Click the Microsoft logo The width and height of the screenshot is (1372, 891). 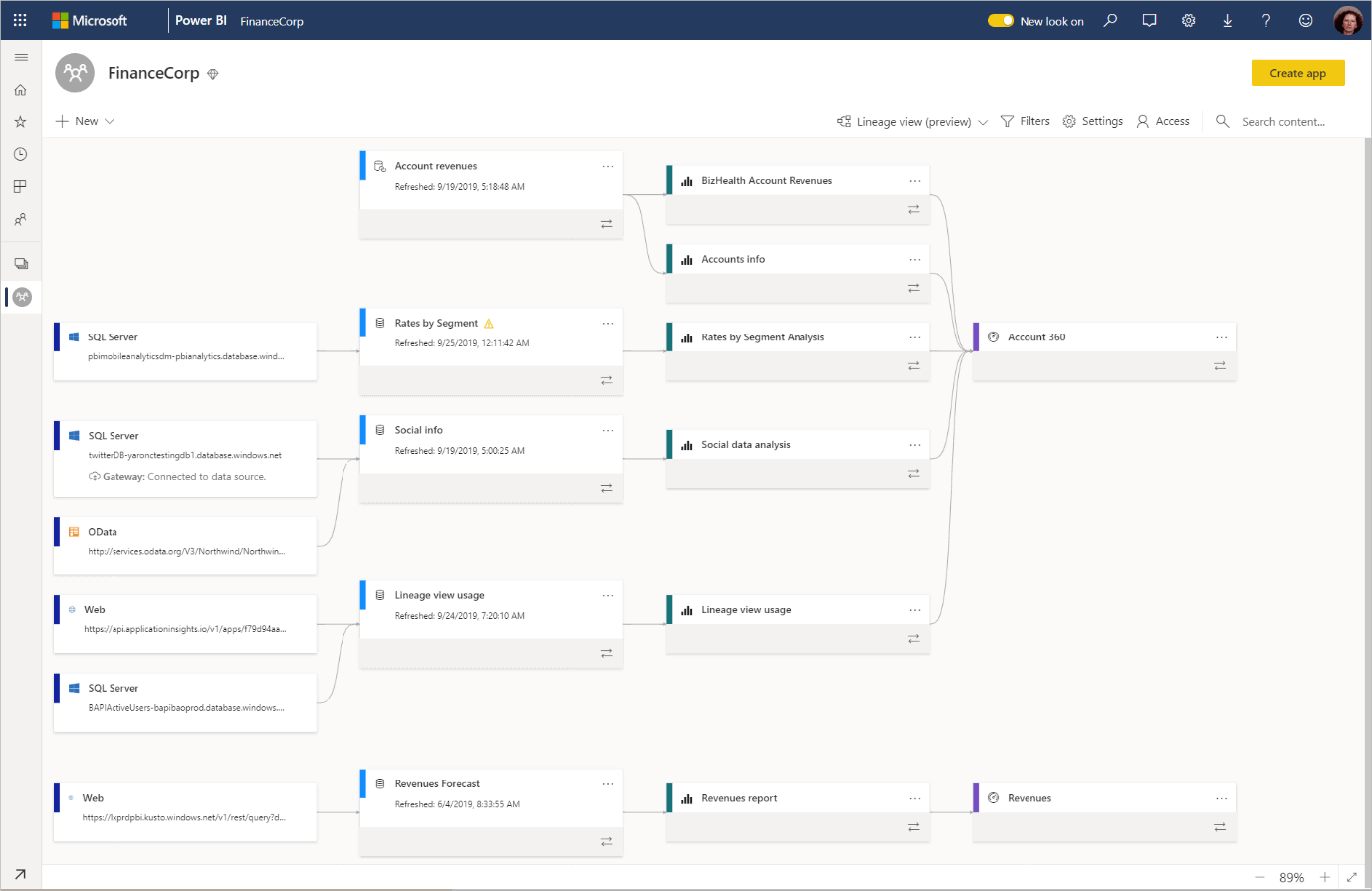point(90,20)
